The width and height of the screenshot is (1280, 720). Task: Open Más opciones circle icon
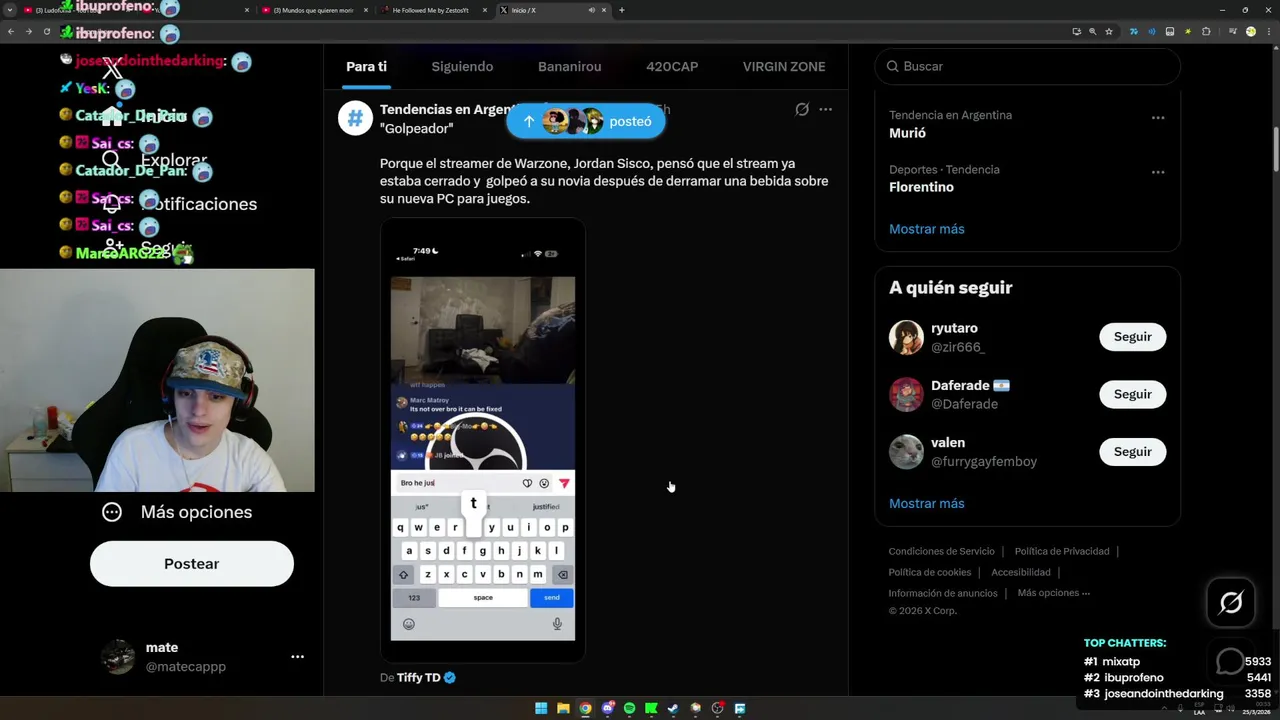click(112, 512)
